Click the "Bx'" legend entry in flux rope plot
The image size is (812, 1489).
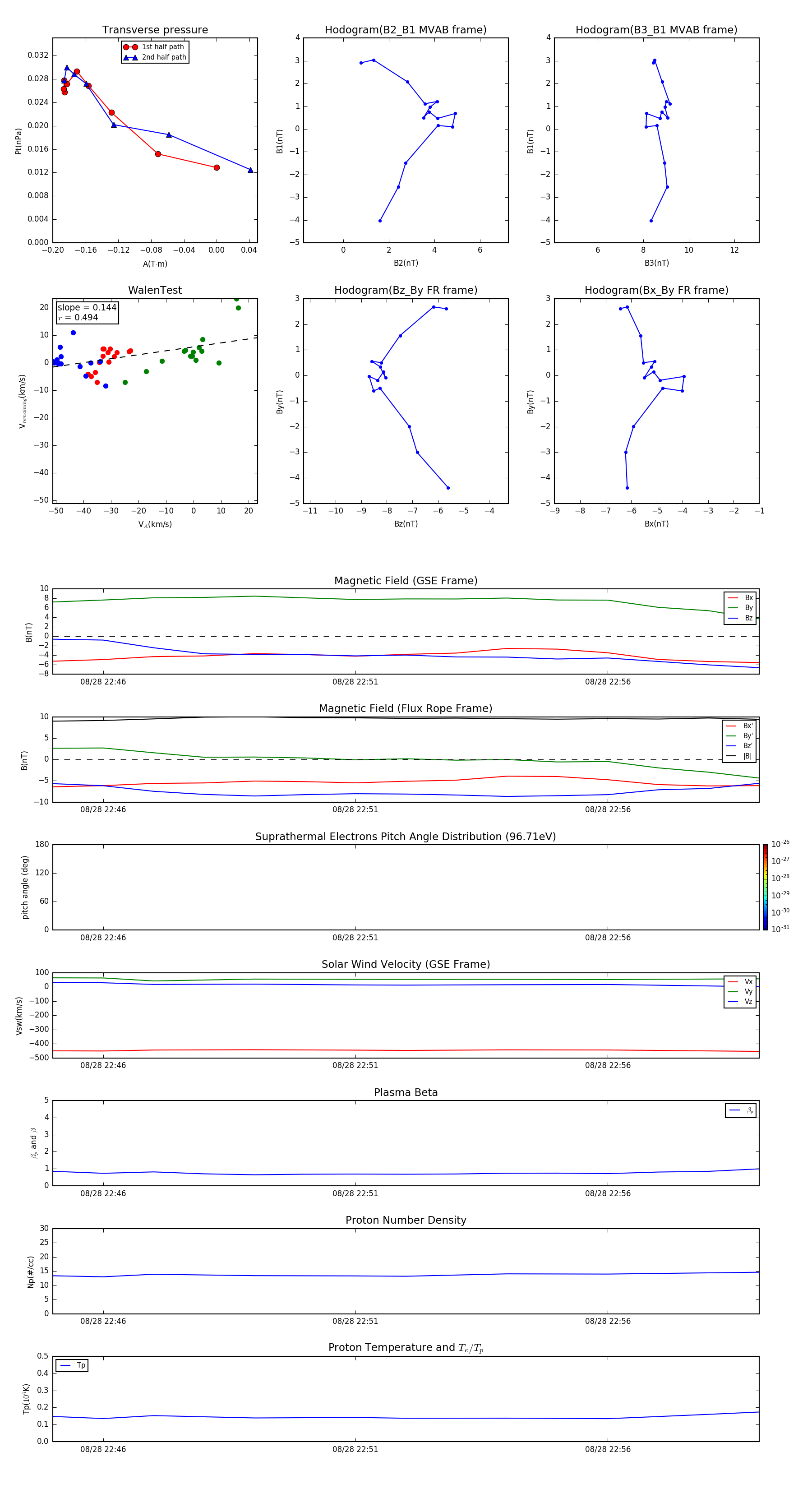coord(739,726)
